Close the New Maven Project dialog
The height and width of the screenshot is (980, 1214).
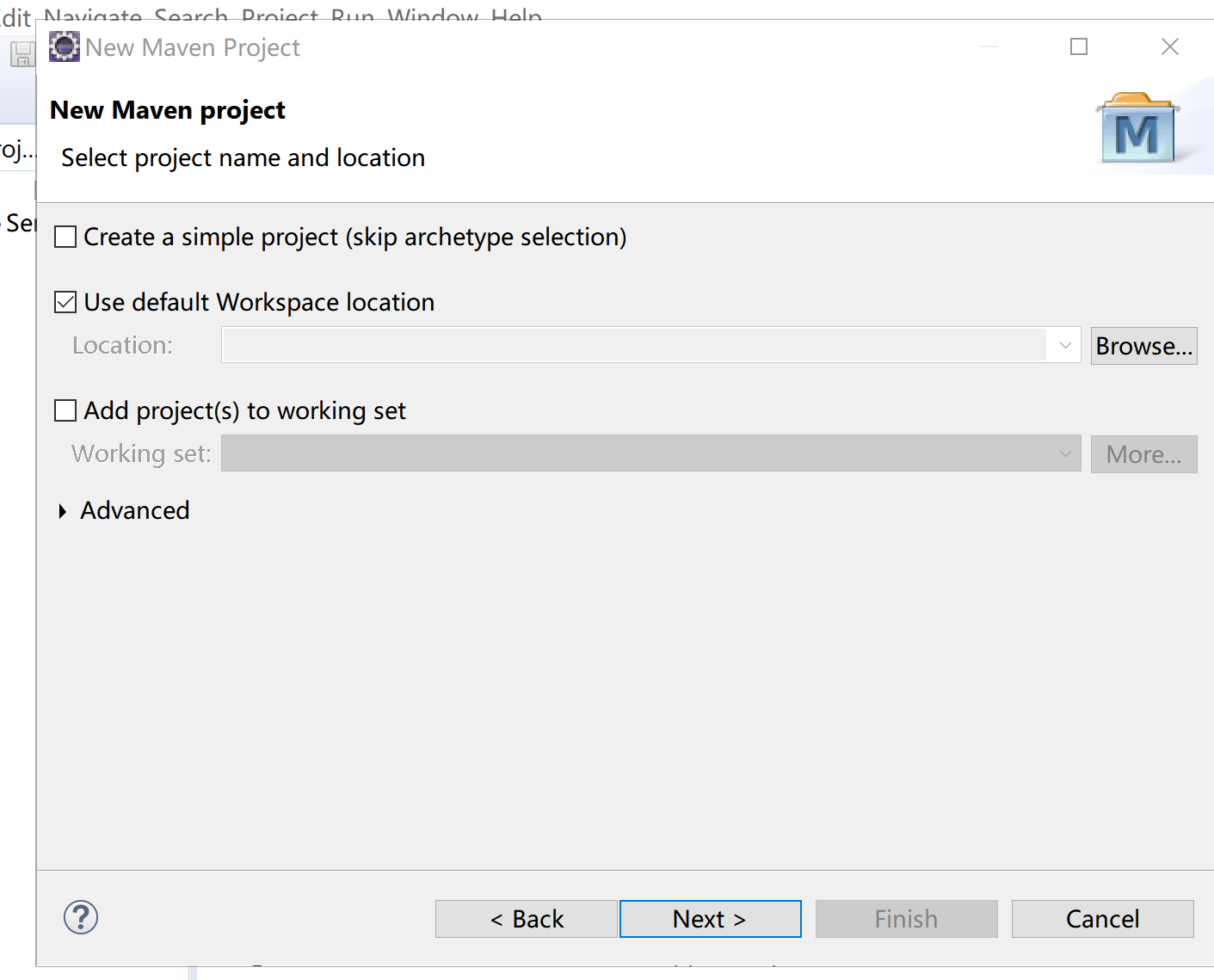click(1170, 46)
